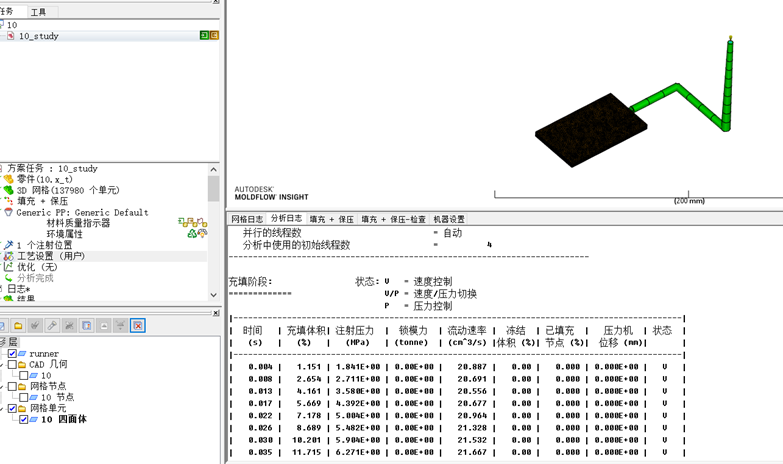Screen dimensions: 783x464
Task: Select the 10_study item in project tree
Action: point(38,36)
